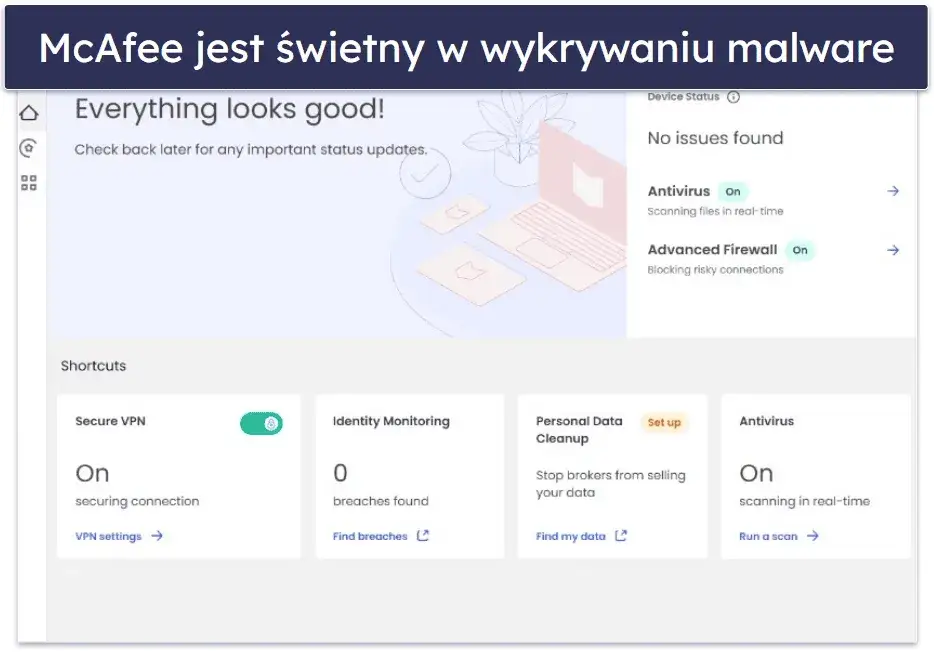Open VPN settings
The height and width of the screenshot is (652, 934).
110,536
